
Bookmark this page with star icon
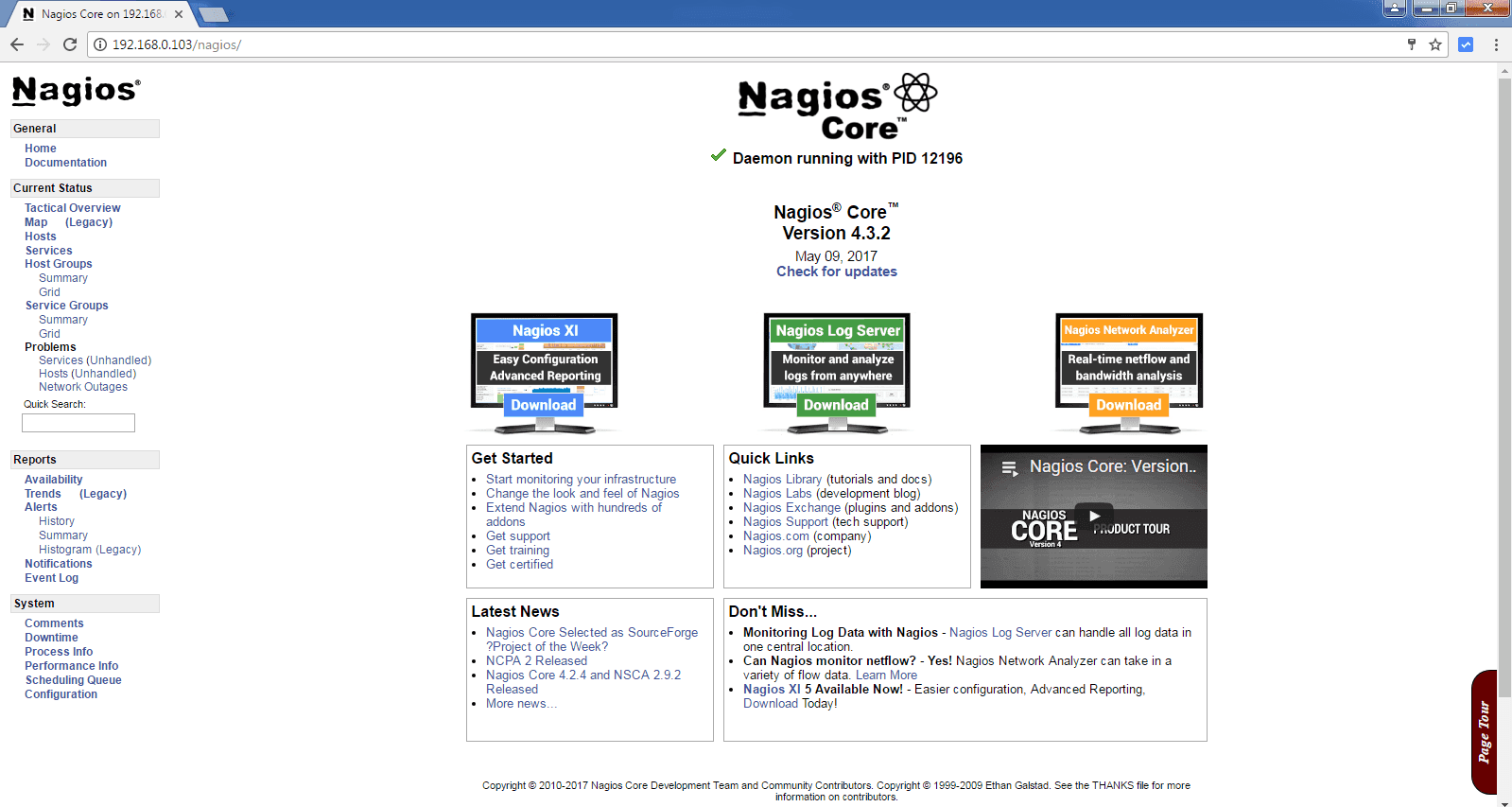pyautogui.click(x=1435, y=44)
